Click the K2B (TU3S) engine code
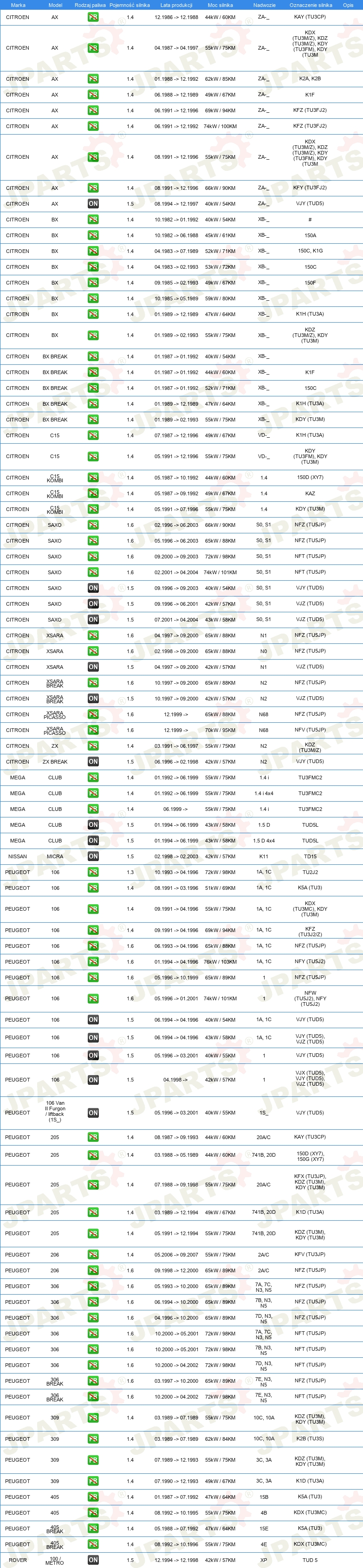Viewport: 363px width, 1568px height. tap(310, 1439)
